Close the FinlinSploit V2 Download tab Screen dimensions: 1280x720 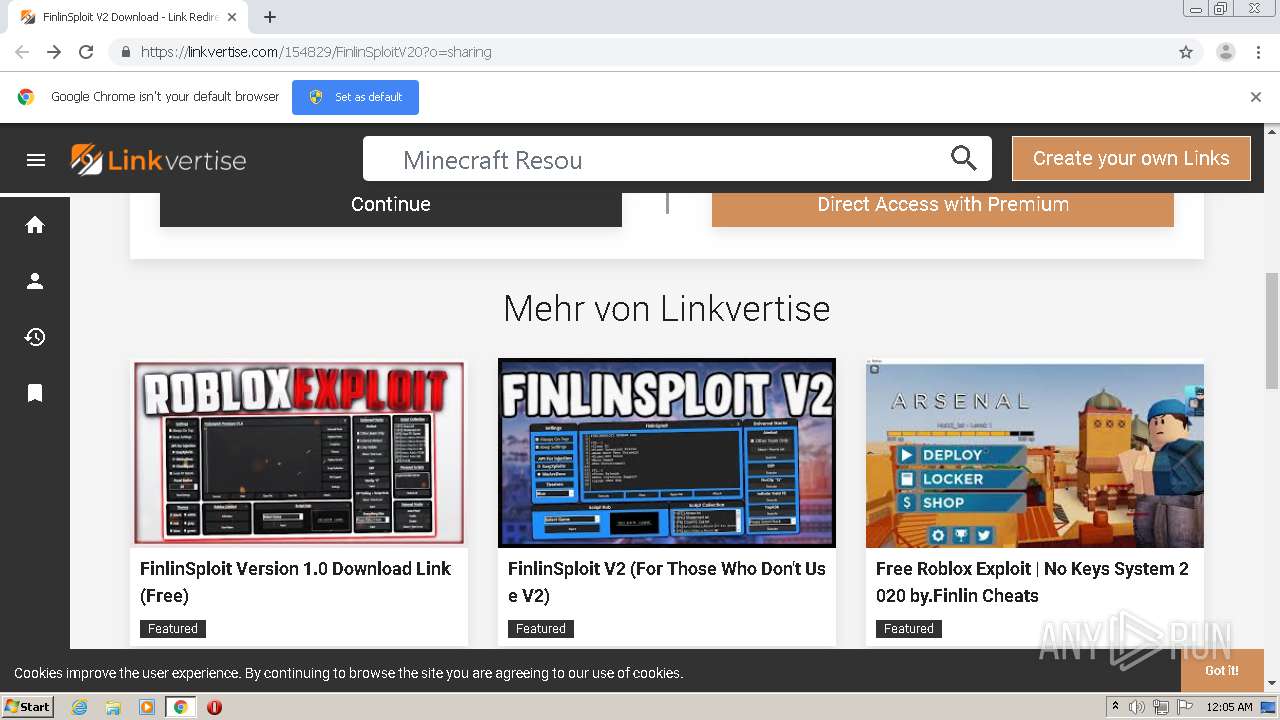tap(232, 17)
